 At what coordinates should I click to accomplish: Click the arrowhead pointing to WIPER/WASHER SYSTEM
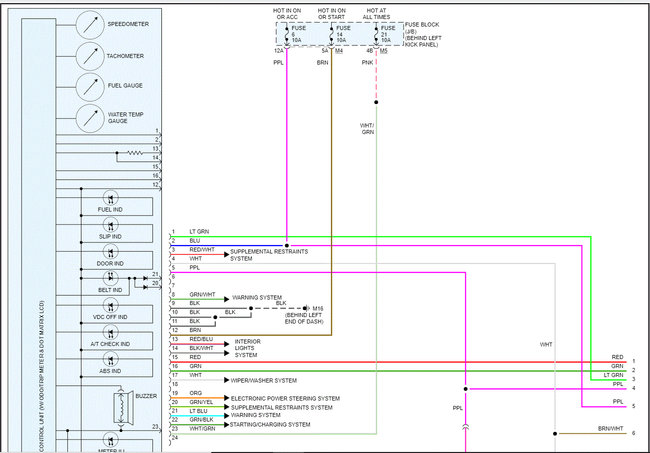point(227,380)
